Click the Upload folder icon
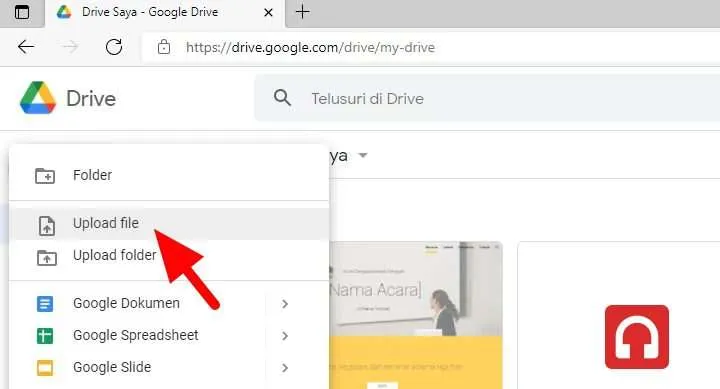Screen dimensions: 720x389 (x=46, y=258)
